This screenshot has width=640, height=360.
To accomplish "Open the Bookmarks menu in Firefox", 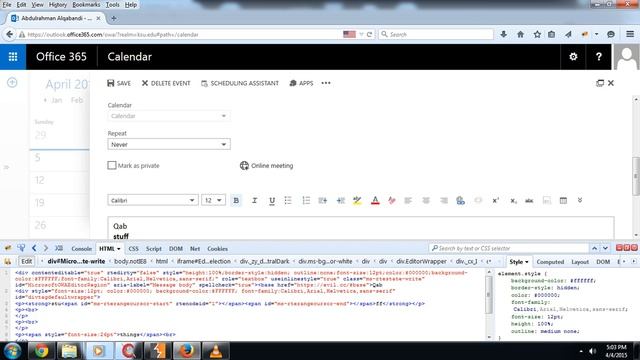I will coord(86,4).
